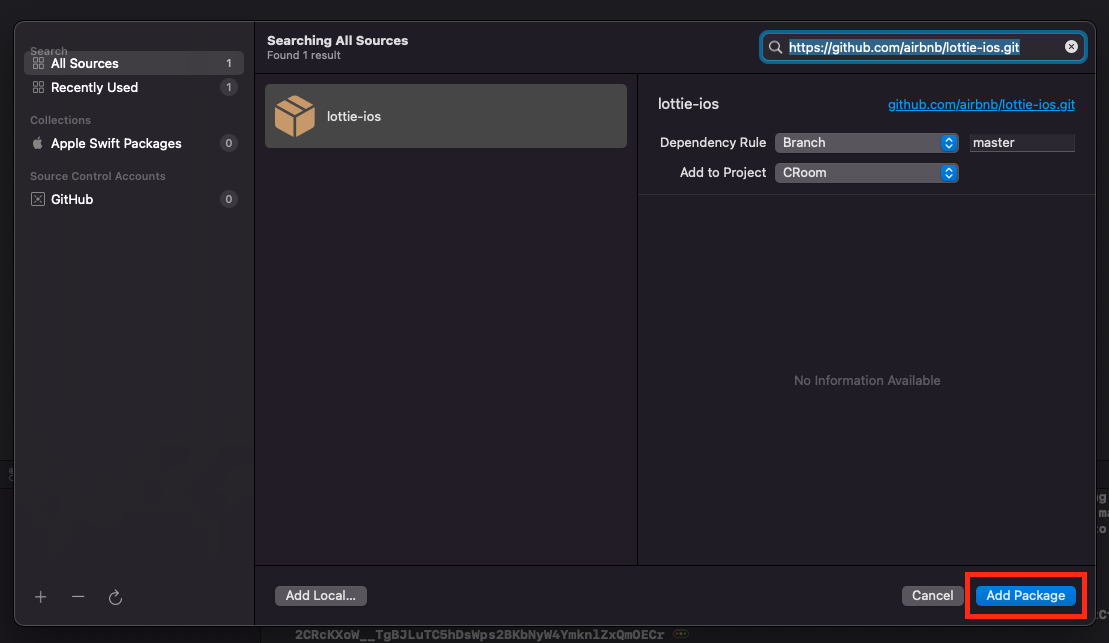Screen dimensions: 1109x643
Task: Click the Source Control Accounts header
Action: pos(98,176)
